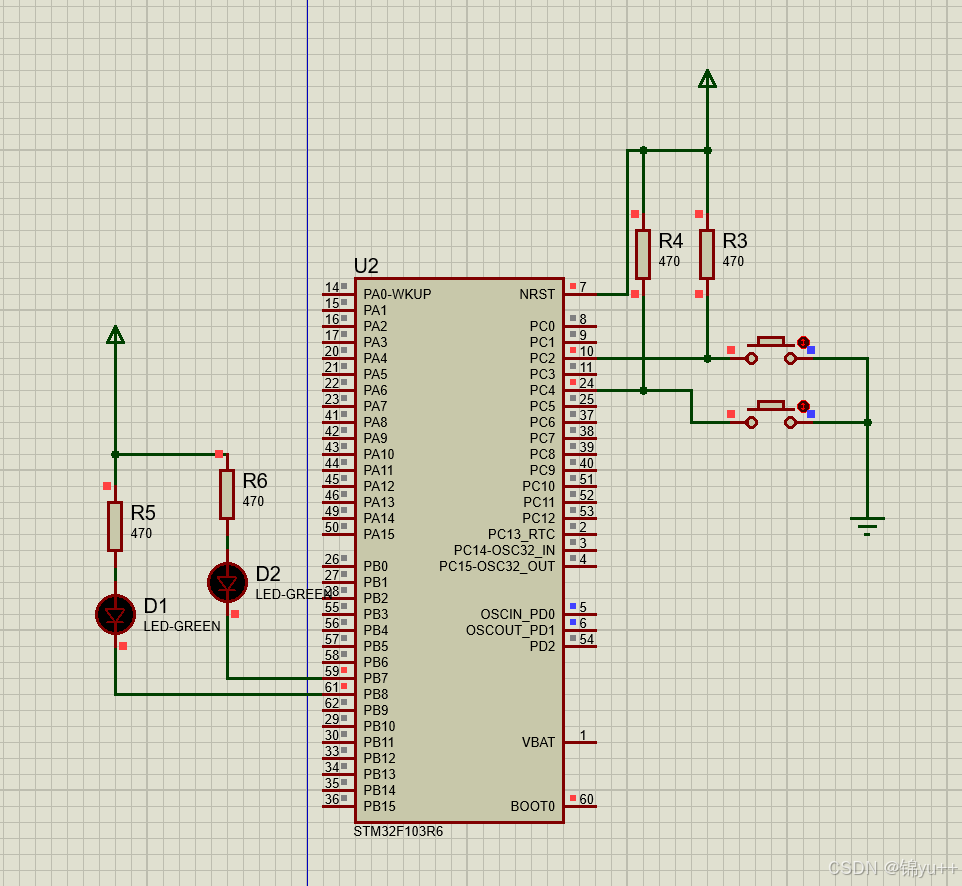This screenshot has height=886, width=962.
Task: Select the power terminal above R5
Action: pyautogui.click(x=115, y=334)
